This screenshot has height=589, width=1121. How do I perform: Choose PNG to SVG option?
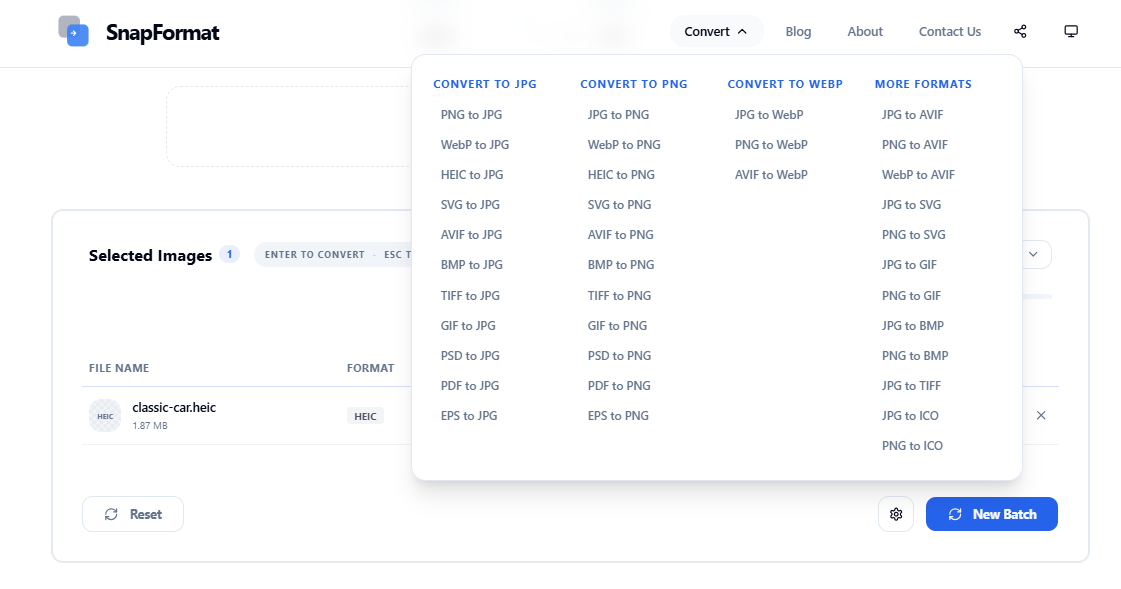pos(914,234)
